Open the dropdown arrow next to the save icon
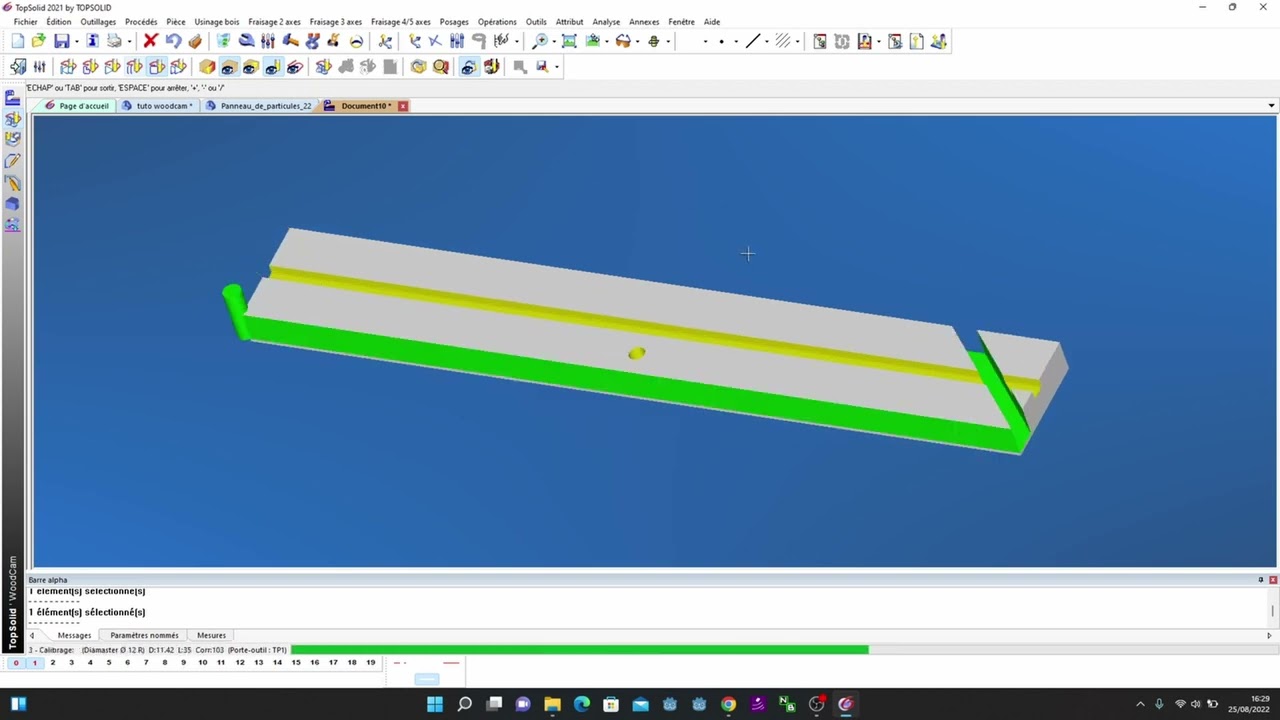This screenshot has width=1280, height=720. coord(76,42)
